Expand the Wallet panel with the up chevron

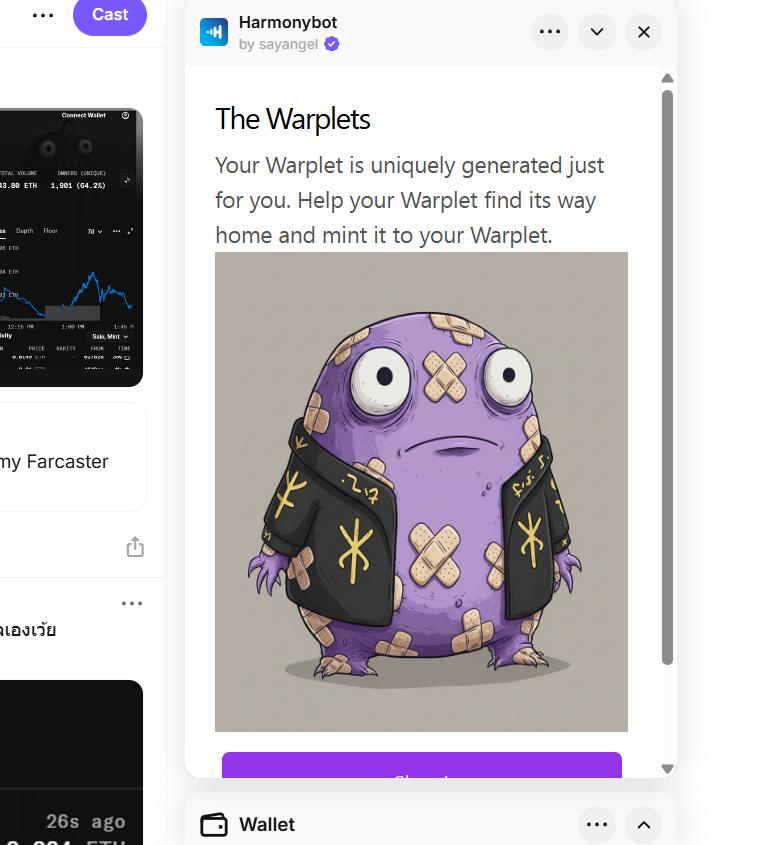click(643, 825)
